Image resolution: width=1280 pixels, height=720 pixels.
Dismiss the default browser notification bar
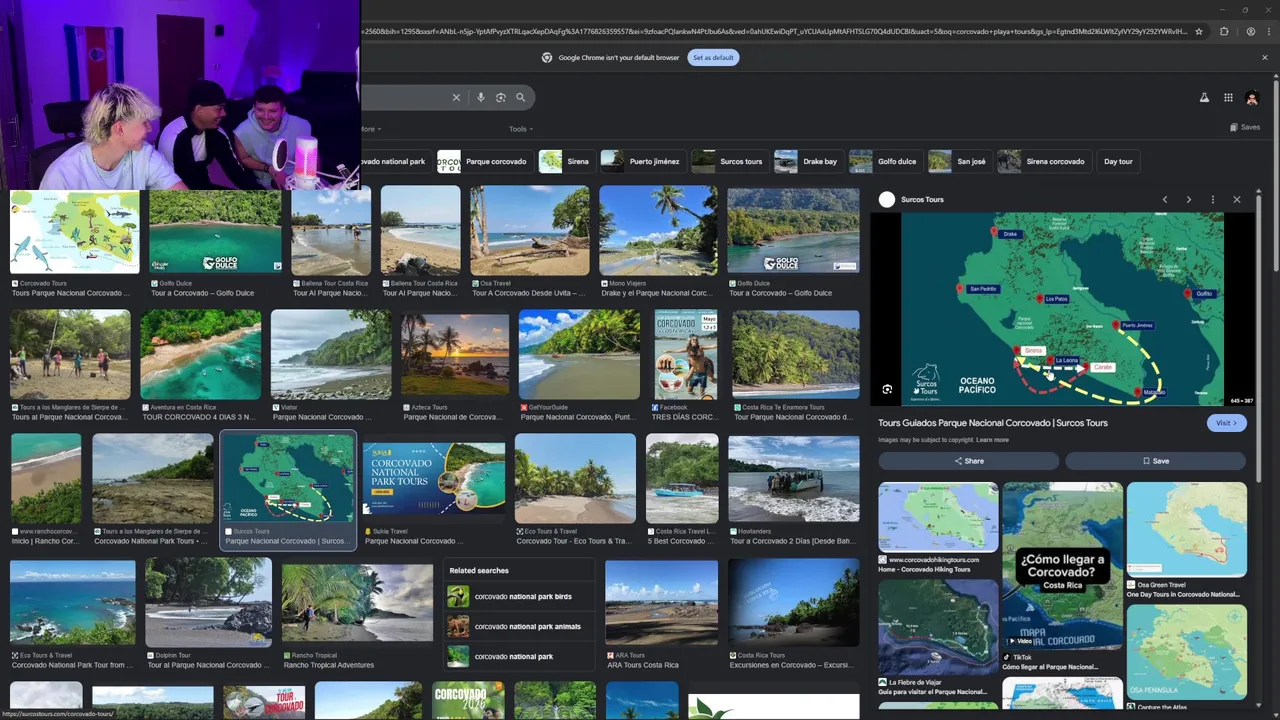tap(1264, 57)
